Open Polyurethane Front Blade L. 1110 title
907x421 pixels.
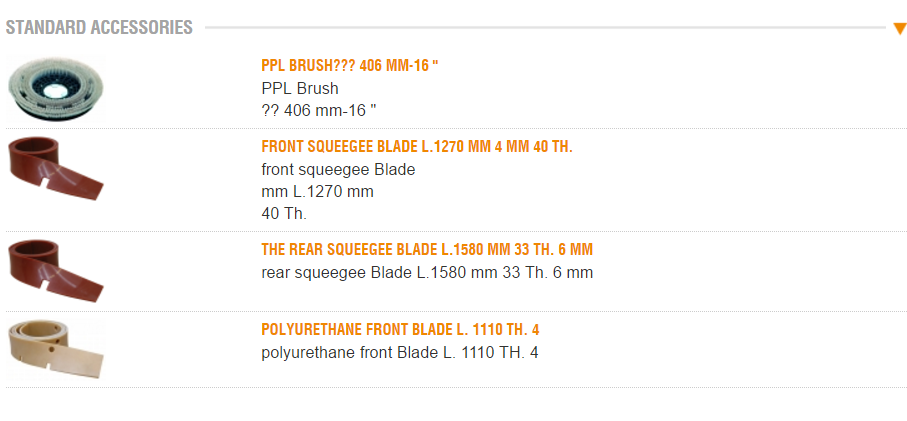click(x=401, y=330)
